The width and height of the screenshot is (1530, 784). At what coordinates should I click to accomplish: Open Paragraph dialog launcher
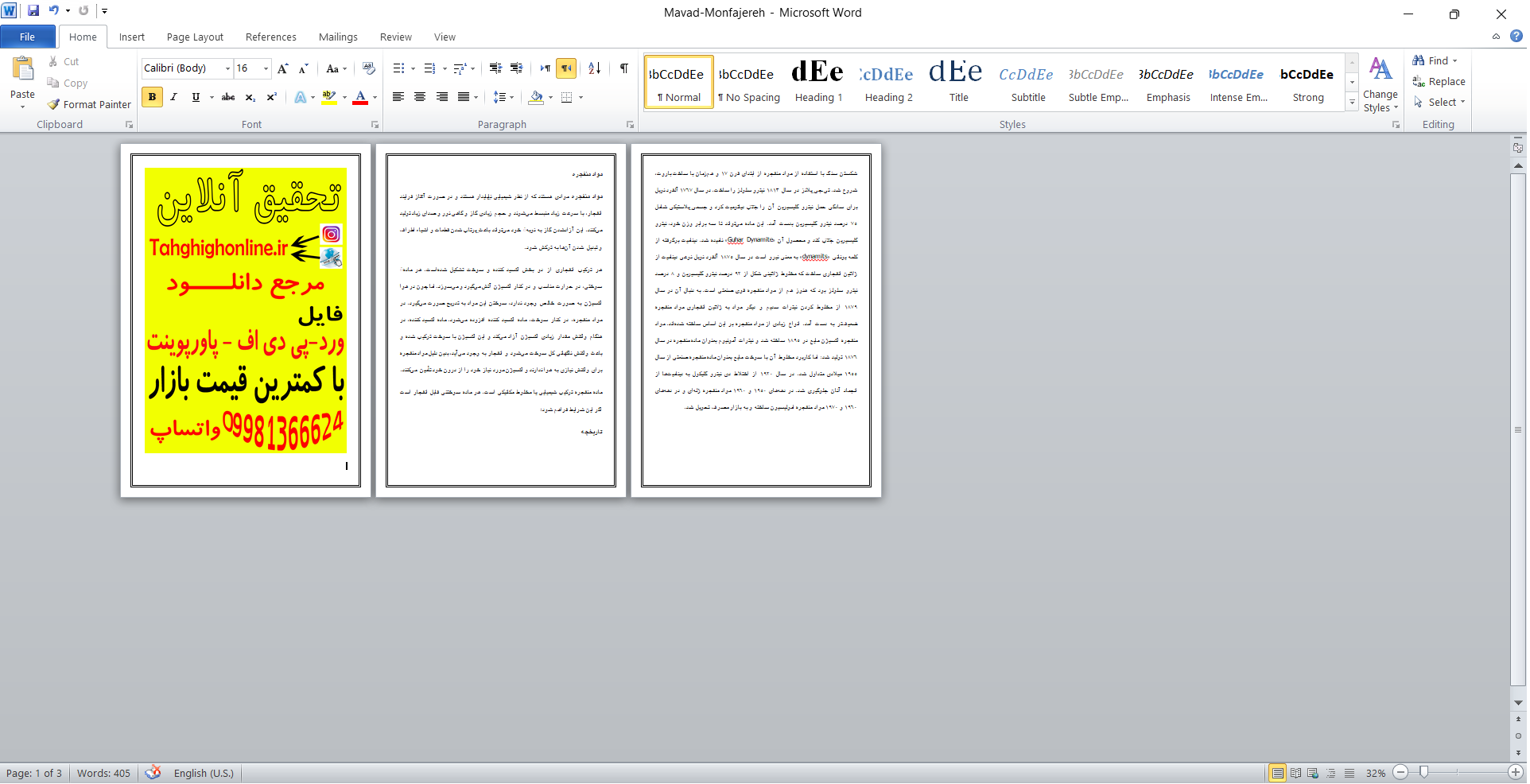click(x=630, y=125)
